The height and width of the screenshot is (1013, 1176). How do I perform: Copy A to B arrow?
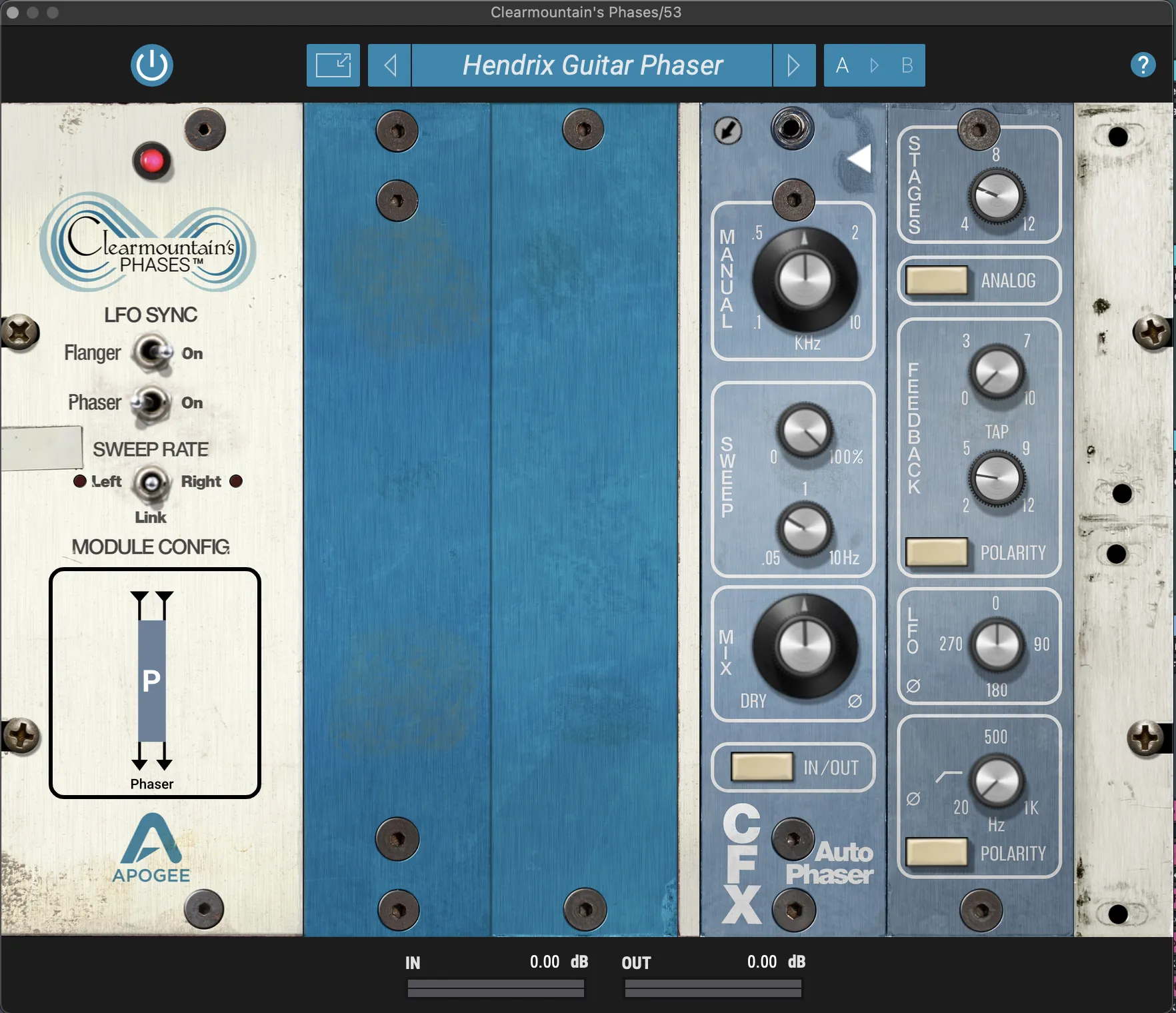pos(875,65)
